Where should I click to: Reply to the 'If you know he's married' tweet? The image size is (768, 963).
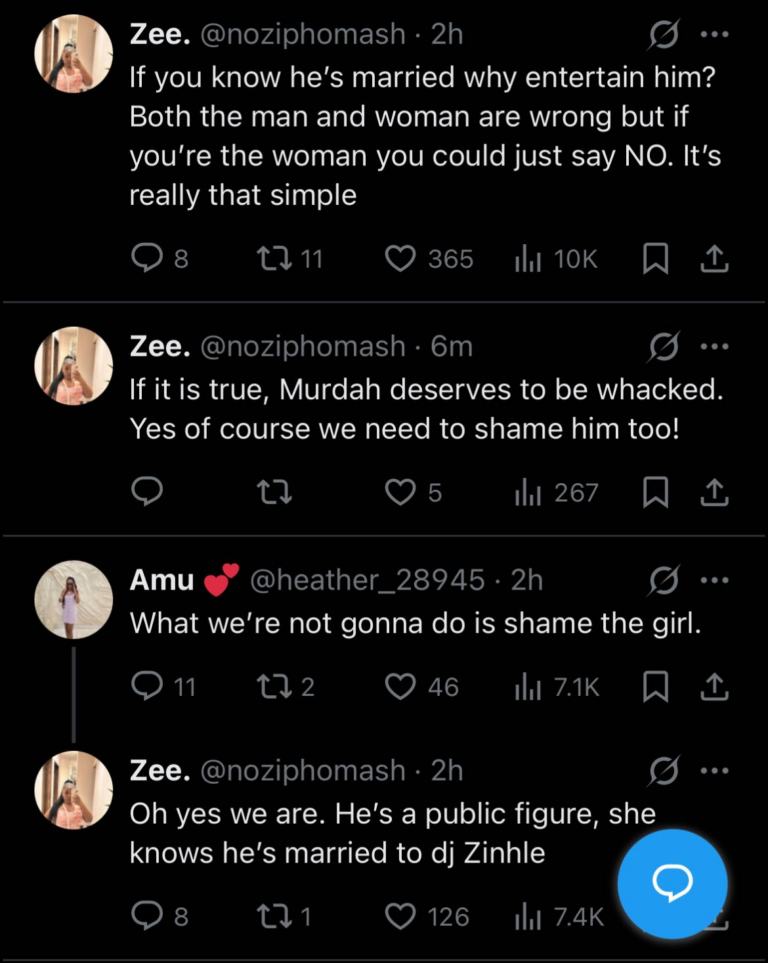[x=146, y=259]
